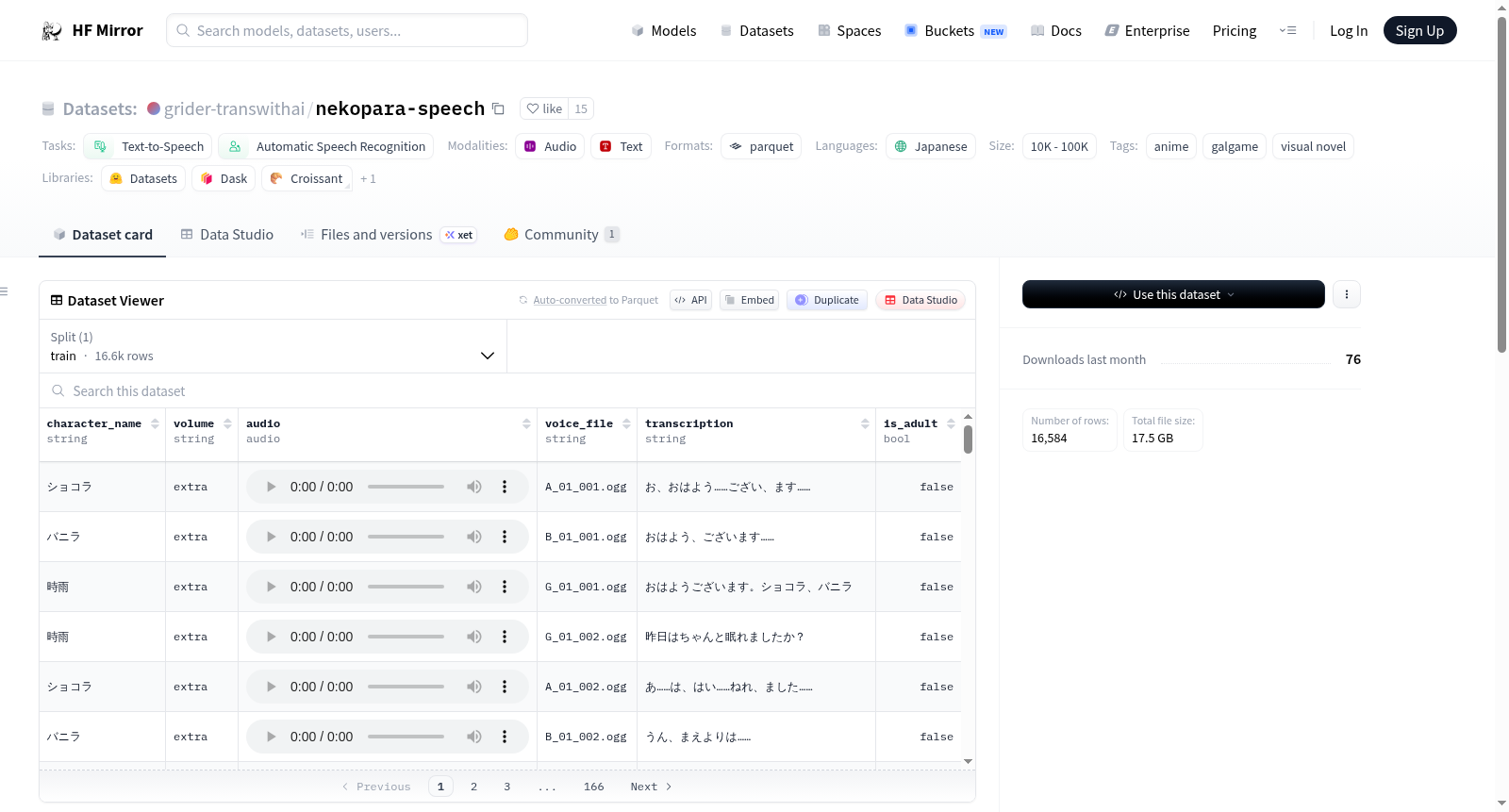
Task: Click the API button
Action: [x=690, y=300]
